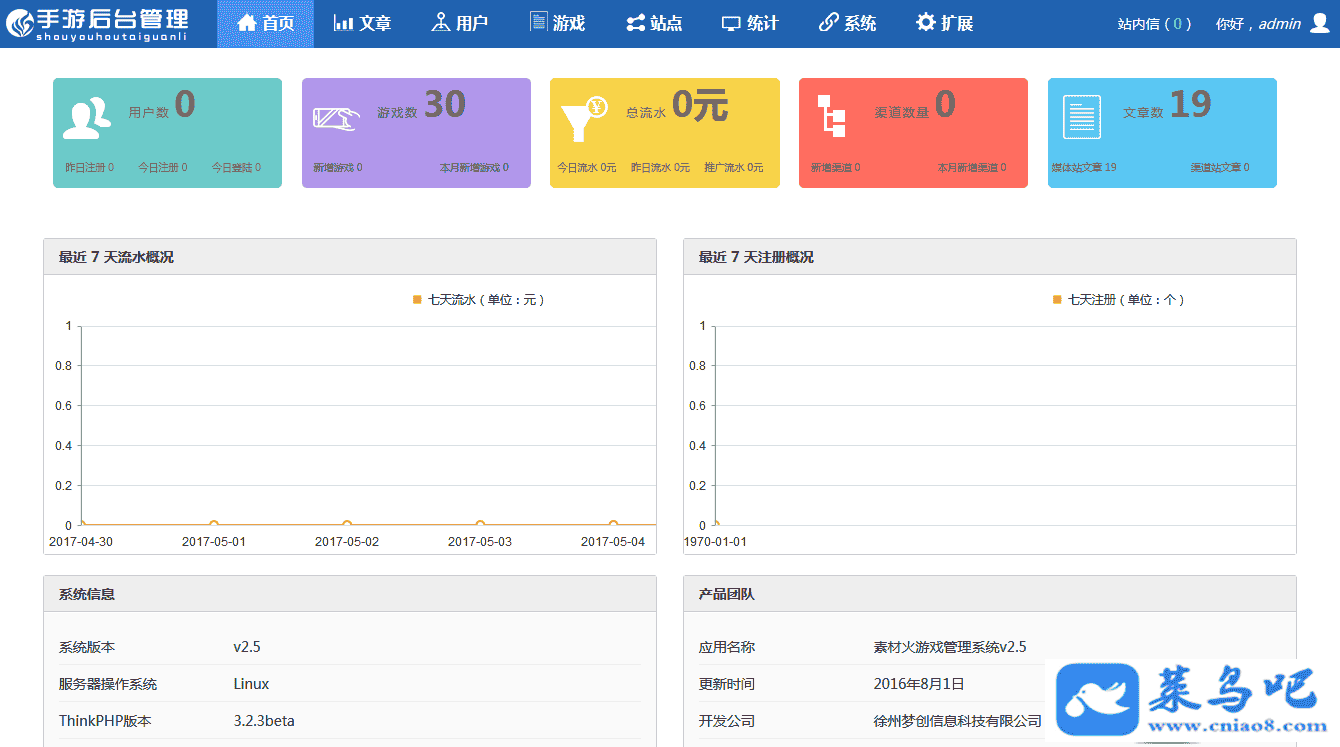Open the 站内信 inbox link

click(x=1154, y=24)
